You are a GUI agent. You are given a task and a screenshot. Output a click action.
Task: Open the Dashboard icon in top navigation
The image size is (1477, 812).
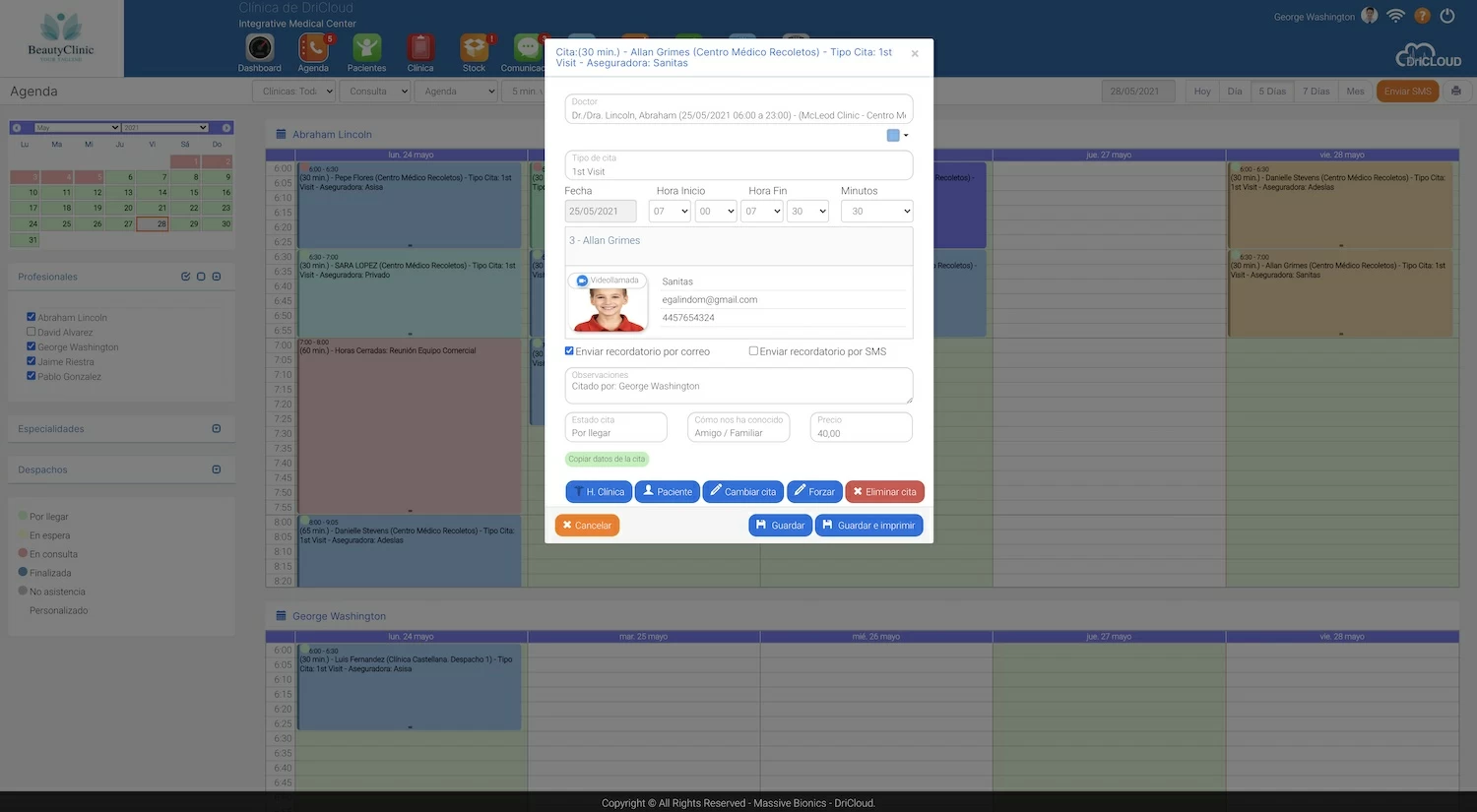[259, 47]
